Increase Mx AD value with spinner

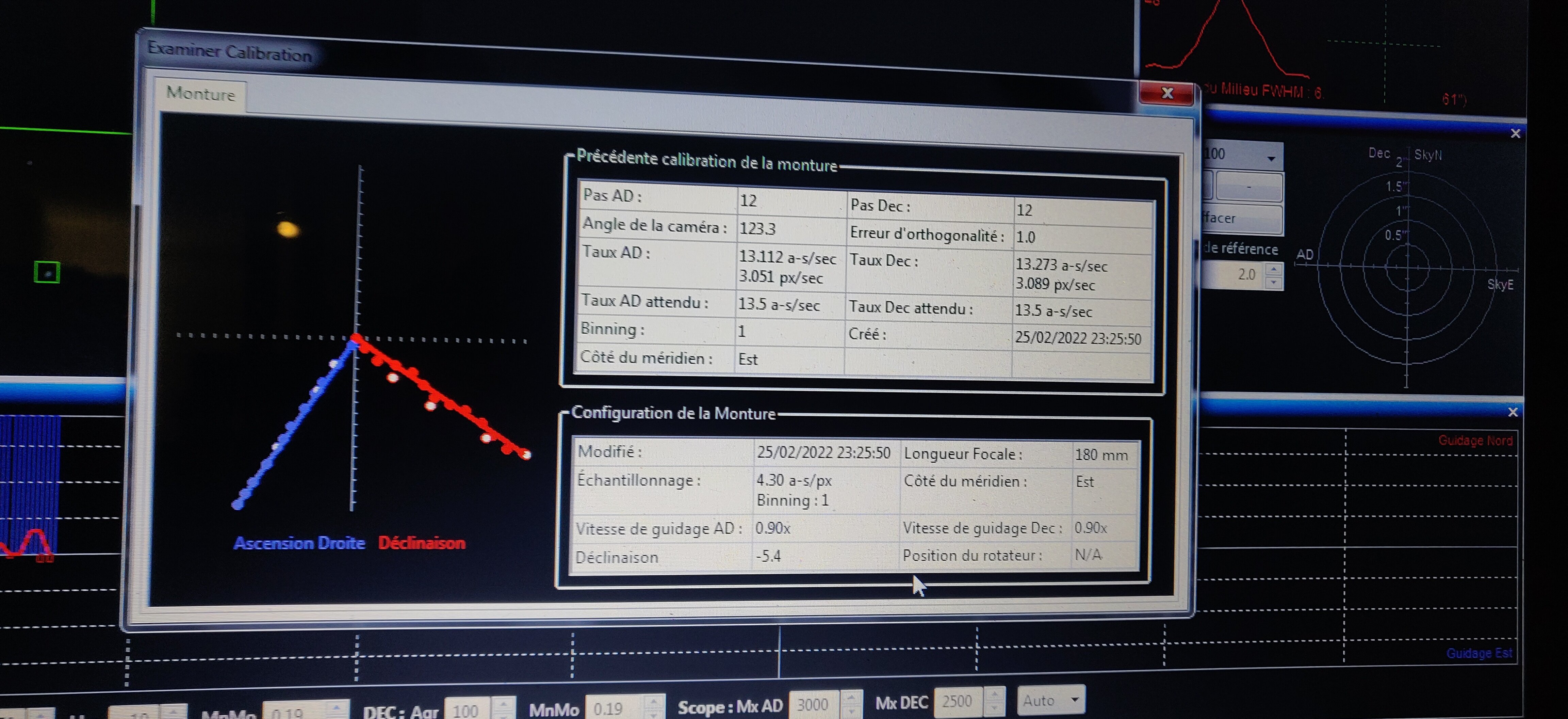coord(851,697)
